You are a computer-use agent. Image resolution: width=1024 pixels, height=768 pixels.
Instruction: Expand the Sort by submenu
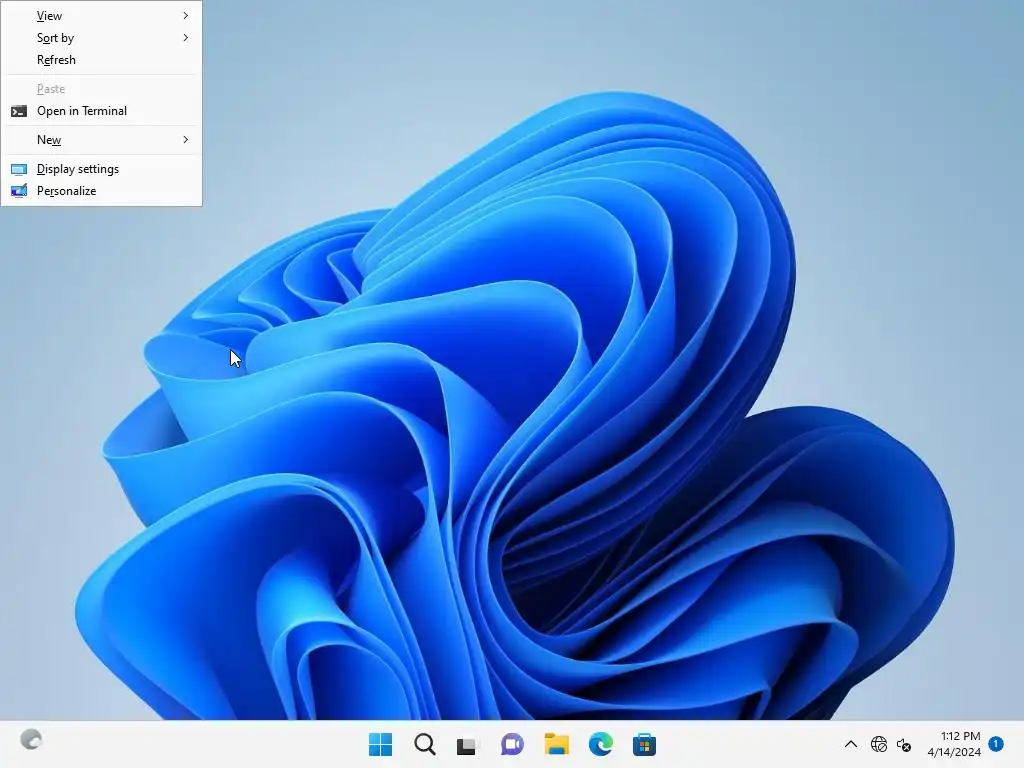pyautogui.click(x=101, y=37)
